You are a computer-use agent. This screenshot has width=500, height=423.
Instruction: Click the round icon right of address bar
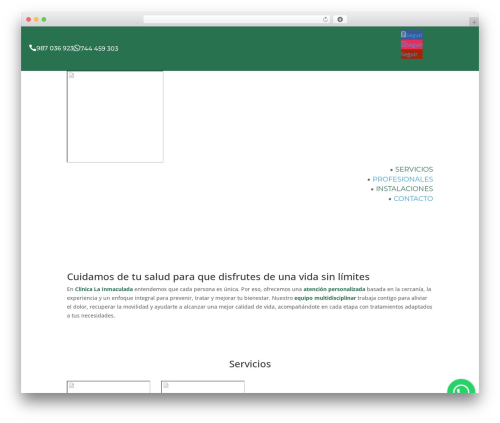[340, 19]
